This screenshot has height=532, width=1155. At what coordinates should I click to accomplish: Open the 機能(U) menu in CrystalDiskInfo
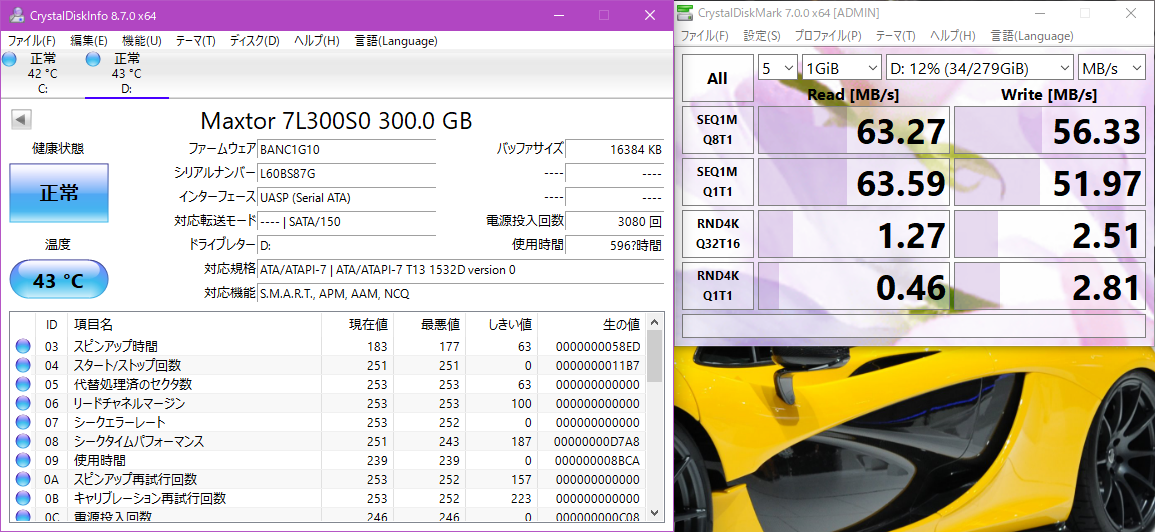(x=141, y=41)
